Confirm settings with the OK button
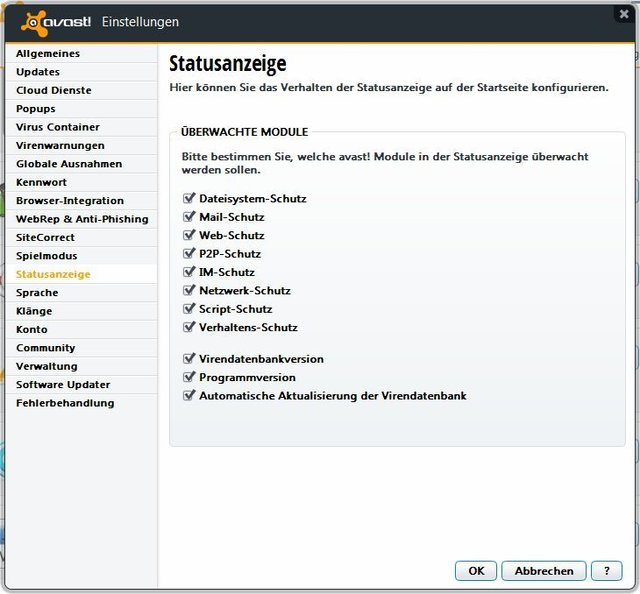 [x=476, y=570]
